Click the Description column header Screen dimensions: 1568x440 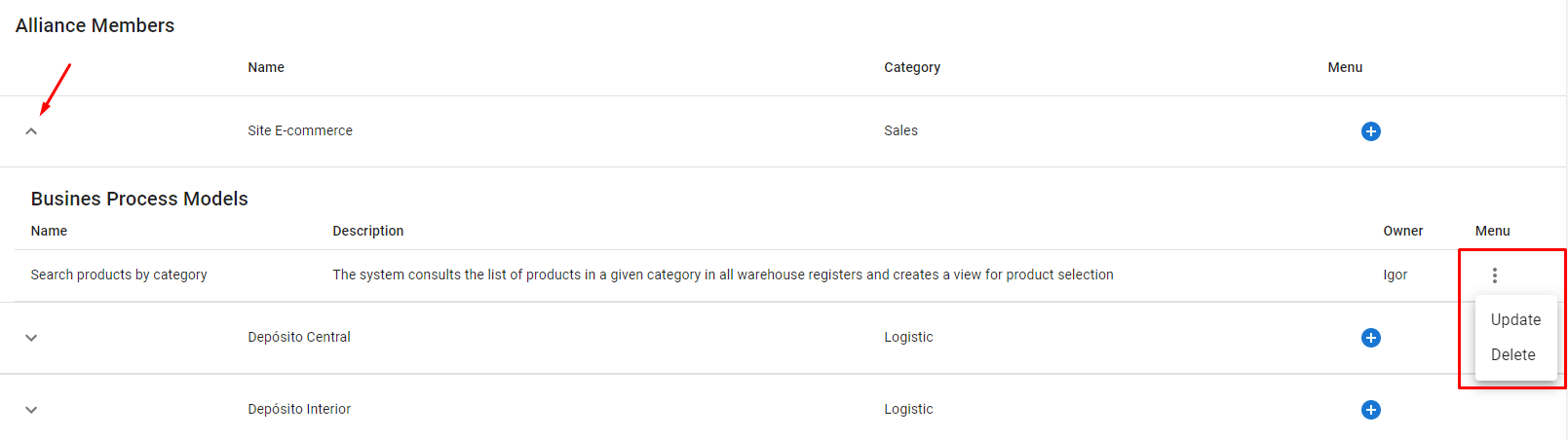coord(367,231)
